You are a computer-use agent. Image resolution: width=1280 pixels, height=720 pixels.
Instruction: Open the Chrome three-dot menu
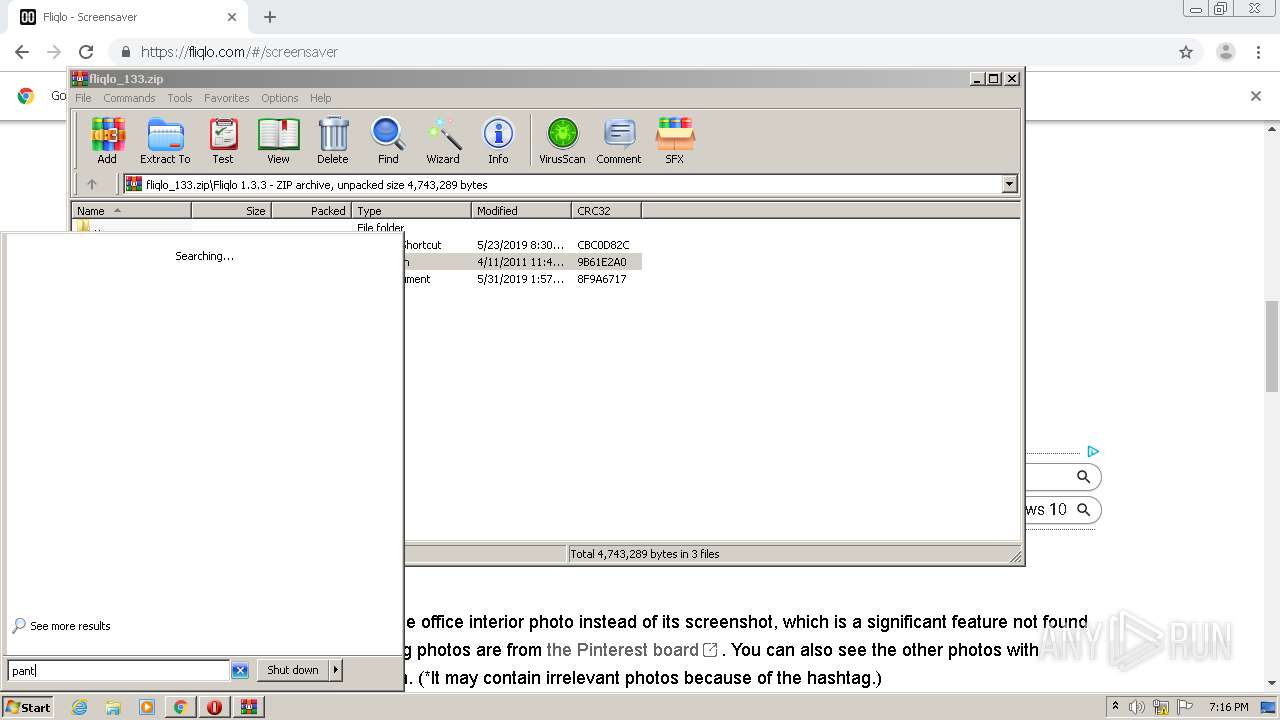point(1259,52)
